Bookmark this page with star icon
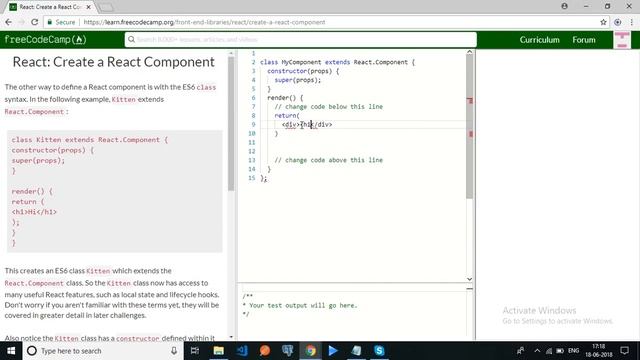 point(603,22)
